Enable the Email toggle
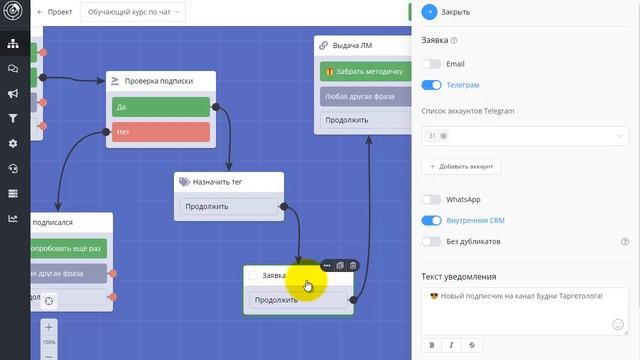The height and width of the screenshot is (360, 640). (x=431, y=64)
